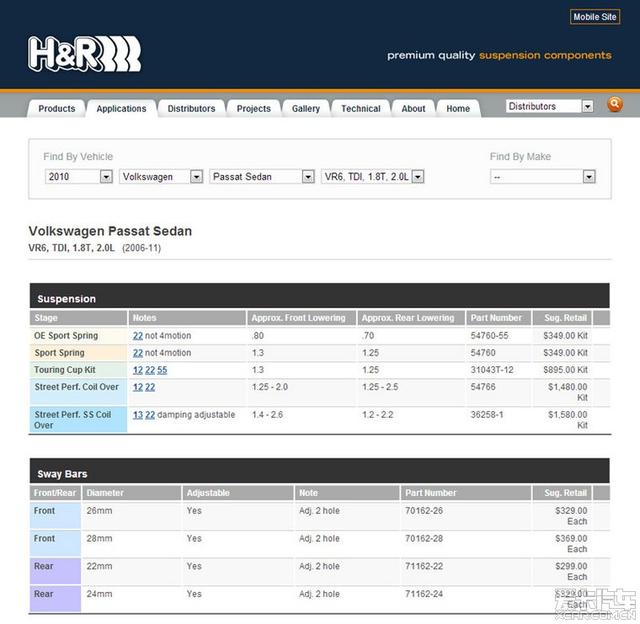This screenshot has height=624, width=640.
Task: Click sway bar part number 70162-28
Action: (x=424, y=539)
